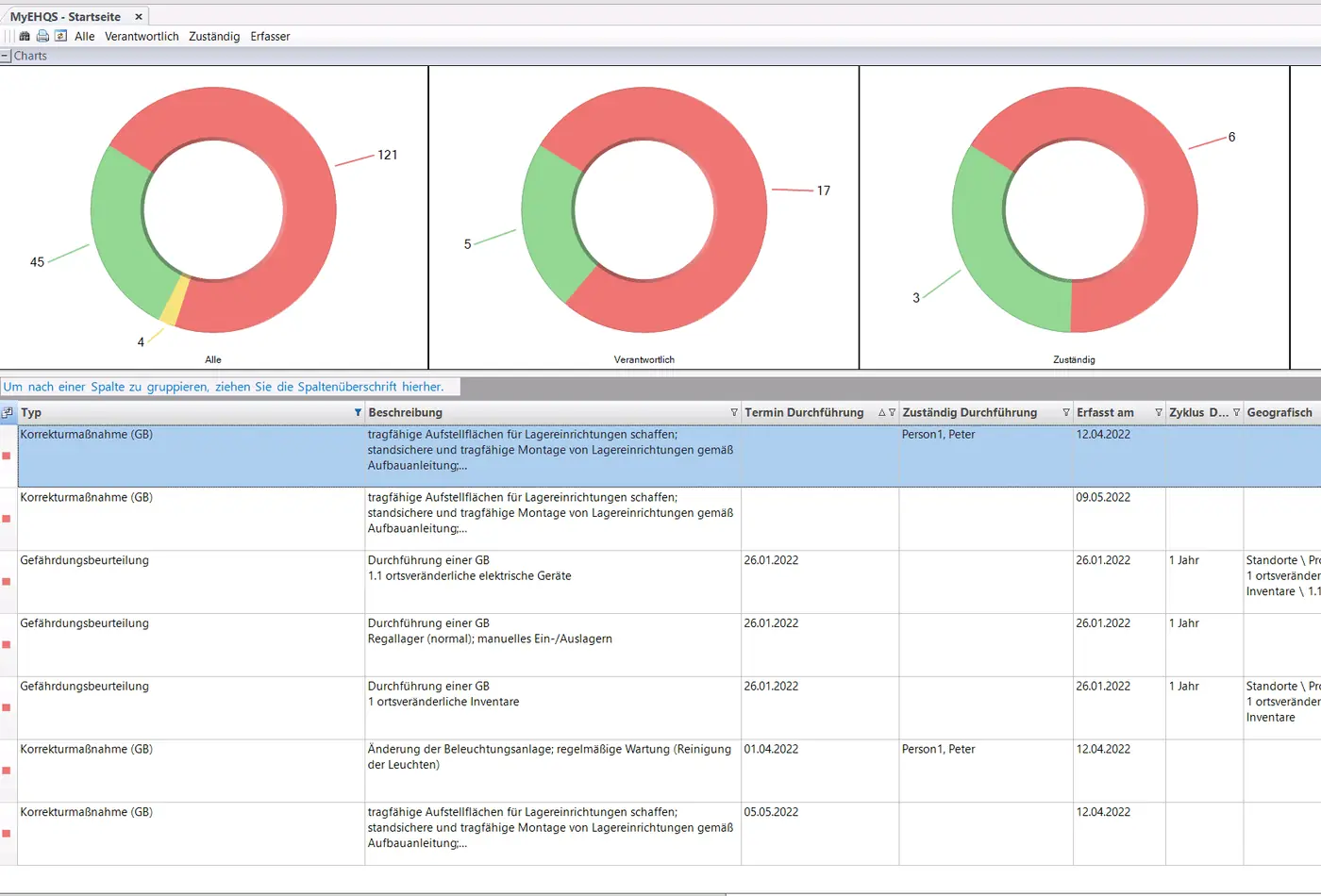
Task: Choose Alle in the toolbar
Action: click(85, 36)
